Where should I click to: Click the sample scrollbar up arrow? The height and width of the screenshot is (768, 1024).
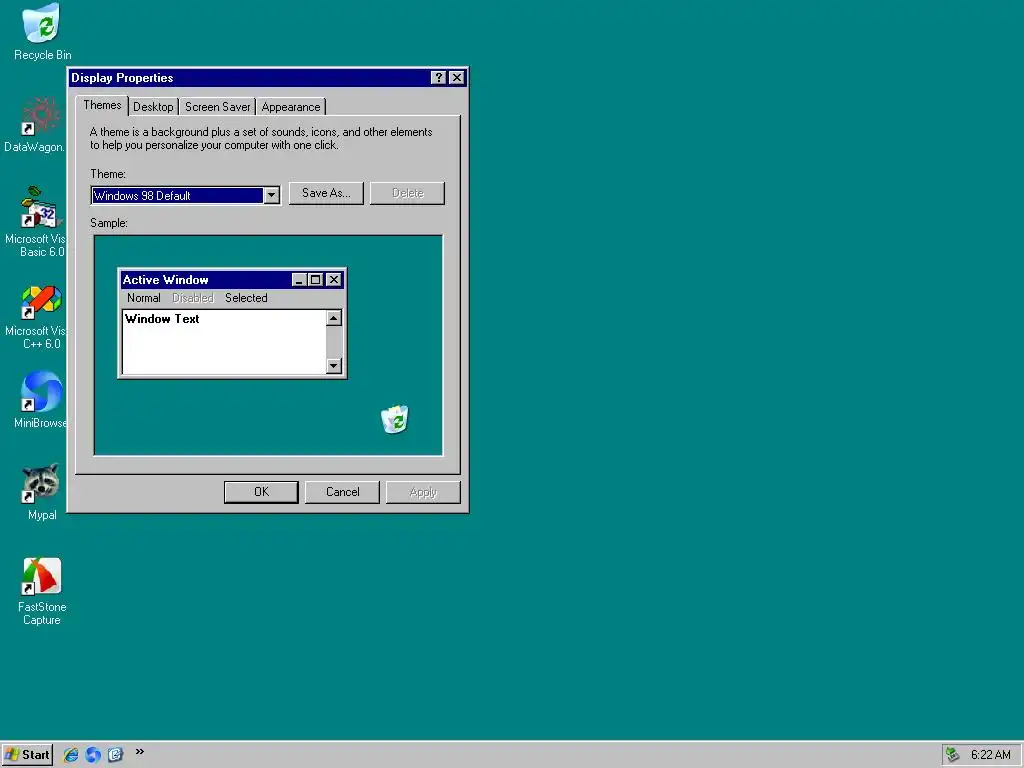pyautogui.click(x=334, y=318)
